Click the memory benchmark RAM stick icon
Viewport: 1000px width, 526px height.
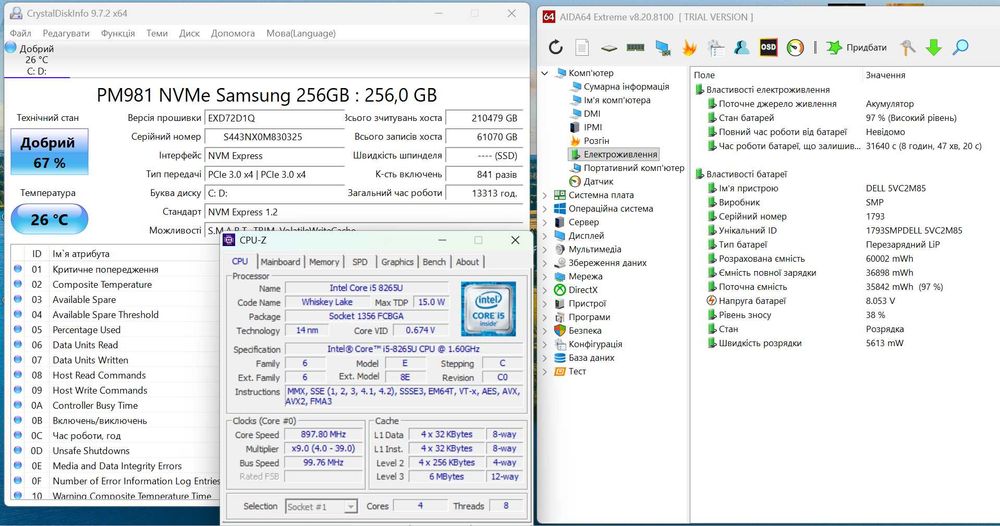(x=636, y=47)
